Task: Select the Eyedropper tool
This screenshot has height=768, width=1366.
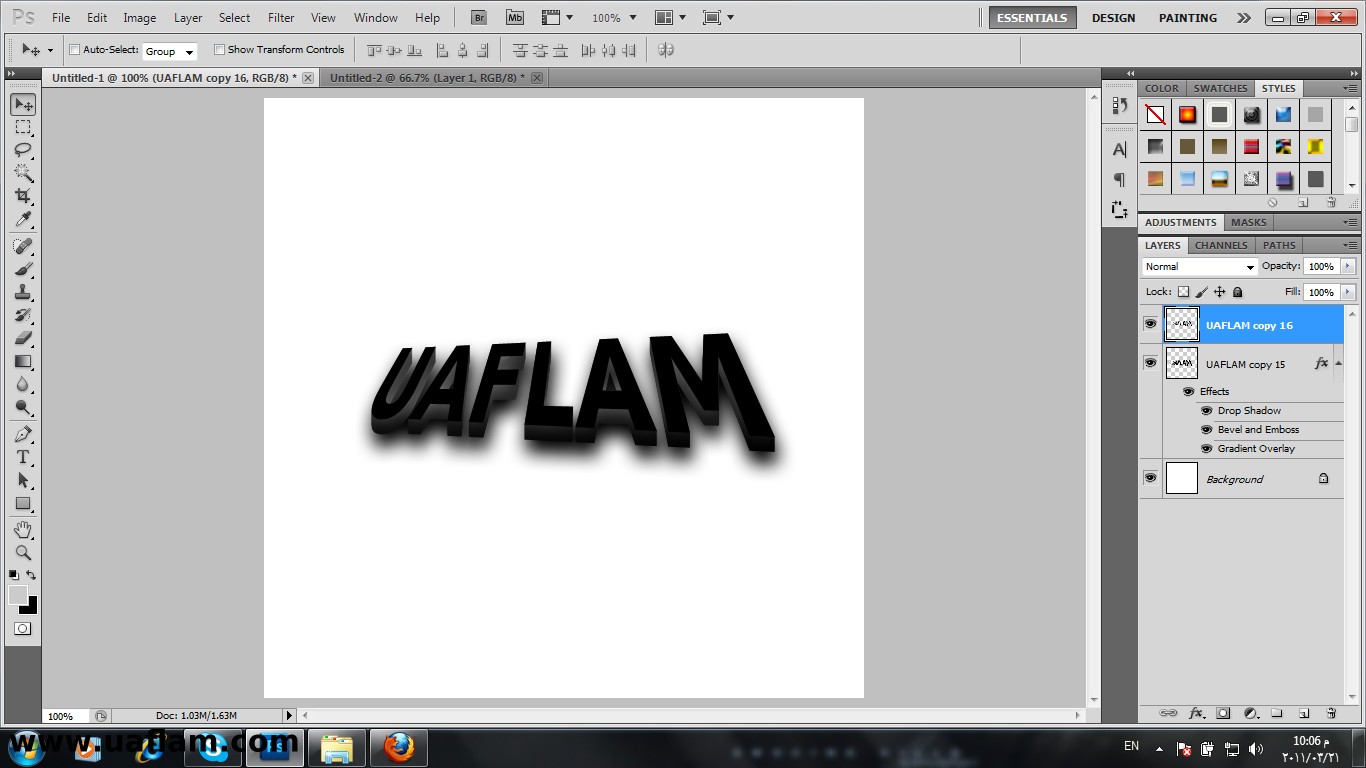Action: [x=23, y=220]
